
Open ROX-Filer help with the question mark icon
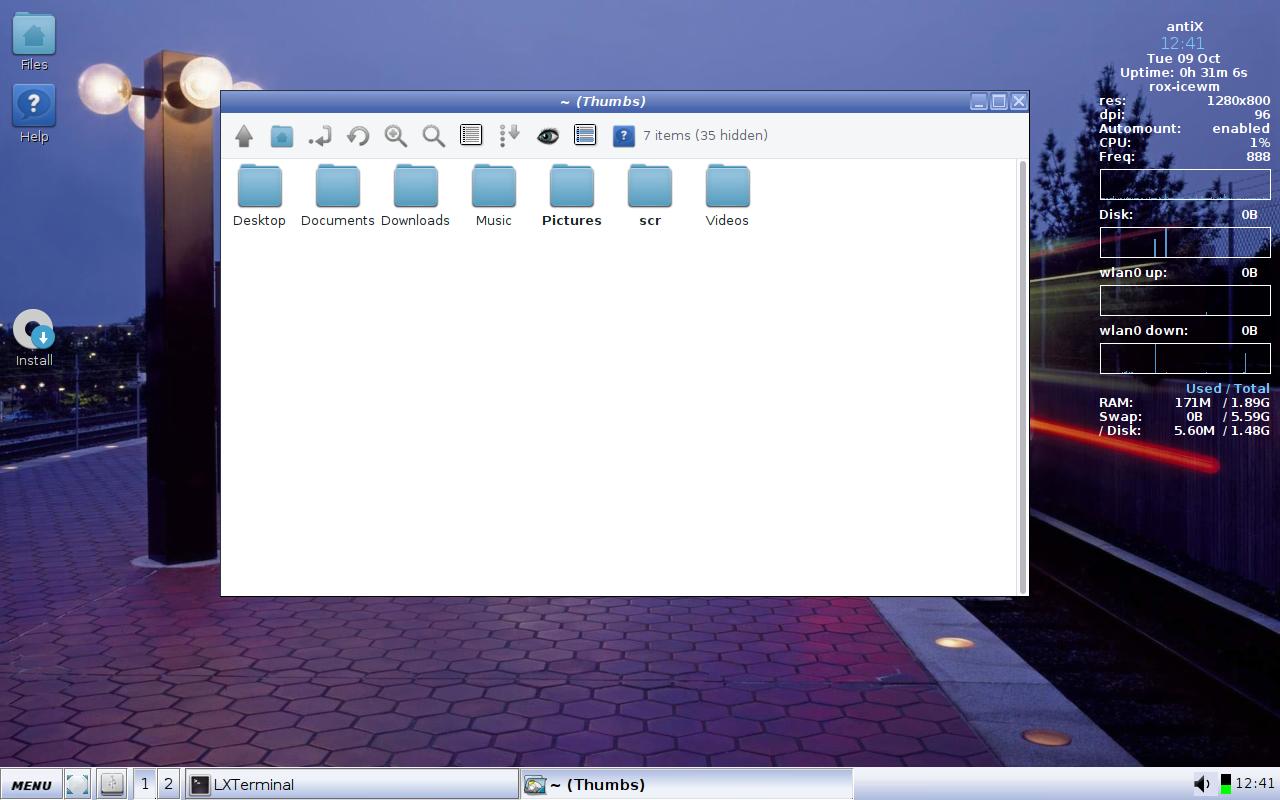(x=623, y=135)
